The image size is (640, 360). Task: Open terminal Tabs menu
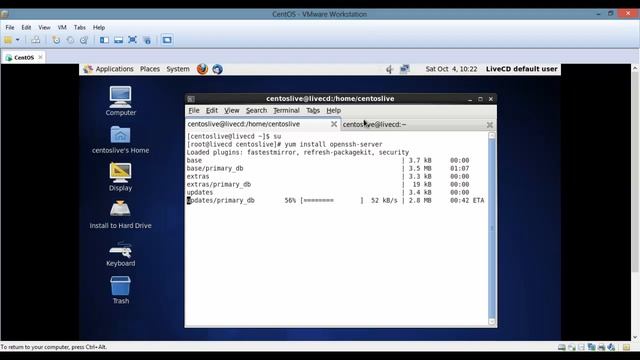tap(313, 111)
